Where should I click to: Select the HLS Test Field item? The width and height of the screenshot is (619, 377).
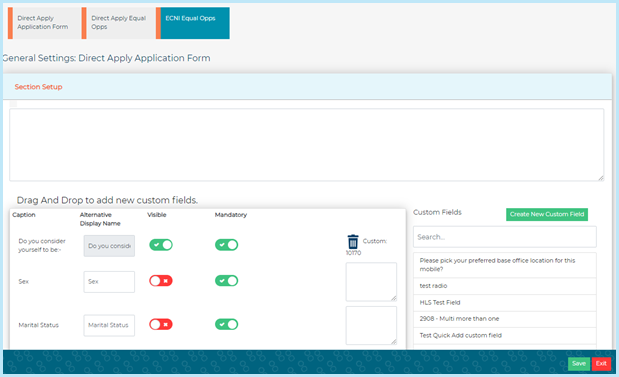coord(505,302)
